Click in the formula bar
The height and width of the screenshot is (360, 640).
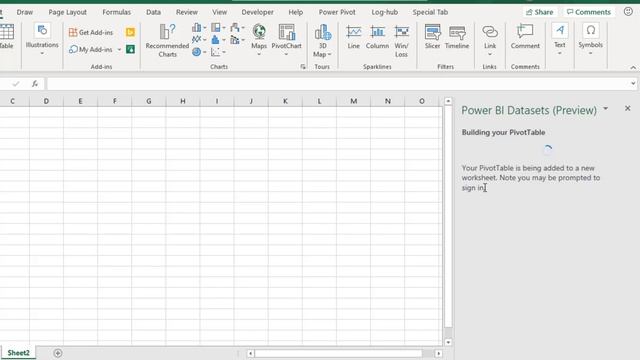click(338, 84)
